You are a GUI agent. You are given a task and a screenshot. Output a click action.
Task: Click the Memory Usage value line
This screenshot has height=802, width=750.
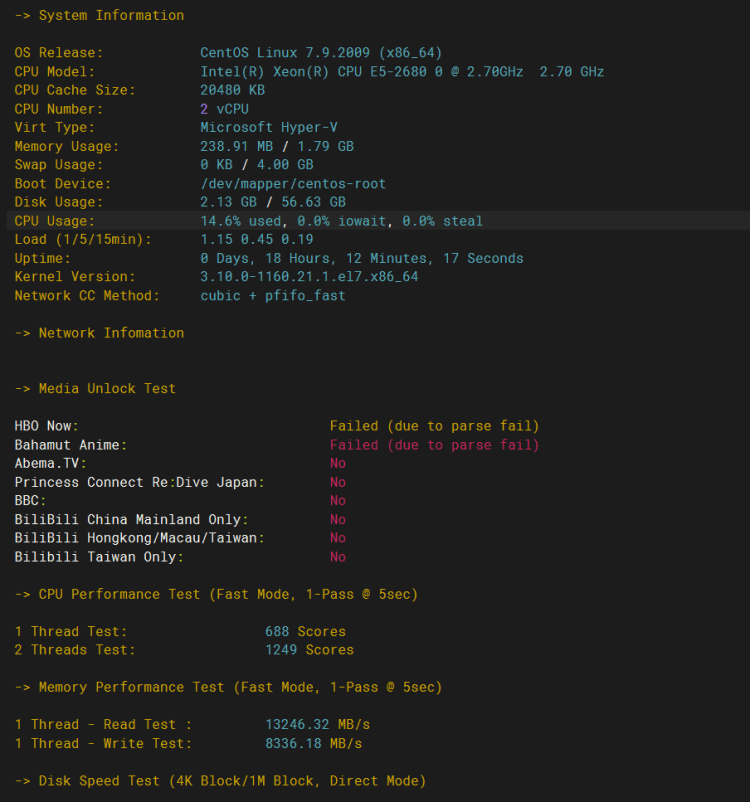[277, 146]
